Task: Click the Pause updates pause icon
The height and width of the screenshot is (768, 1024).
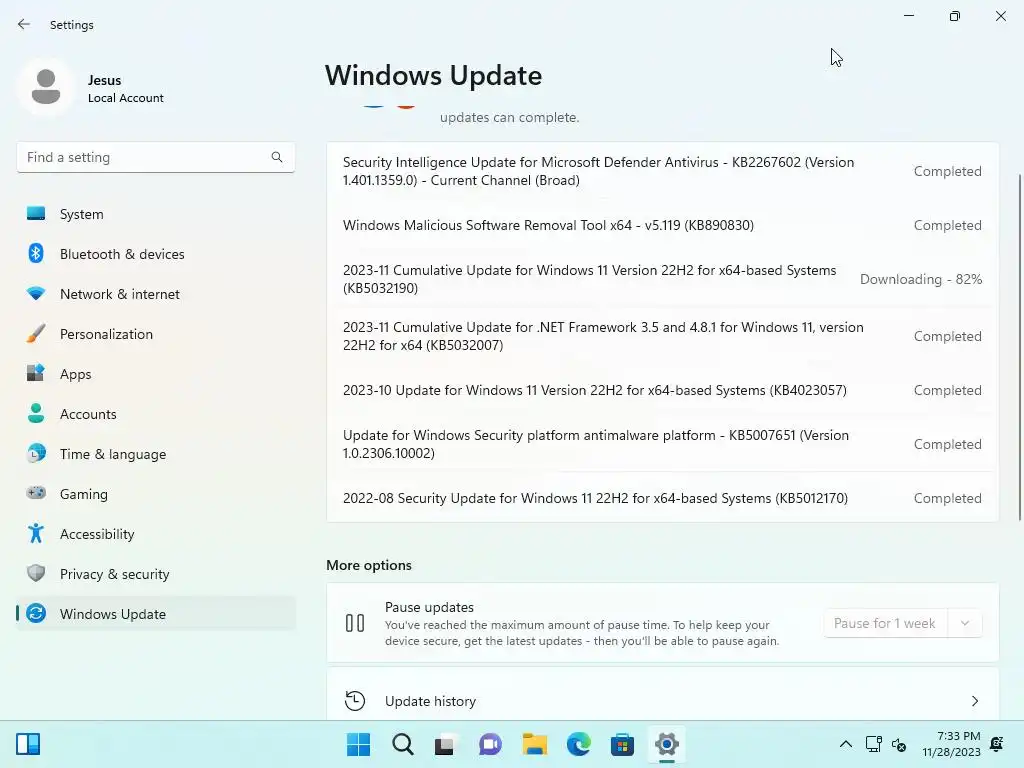Action: (x=355, y=623)
